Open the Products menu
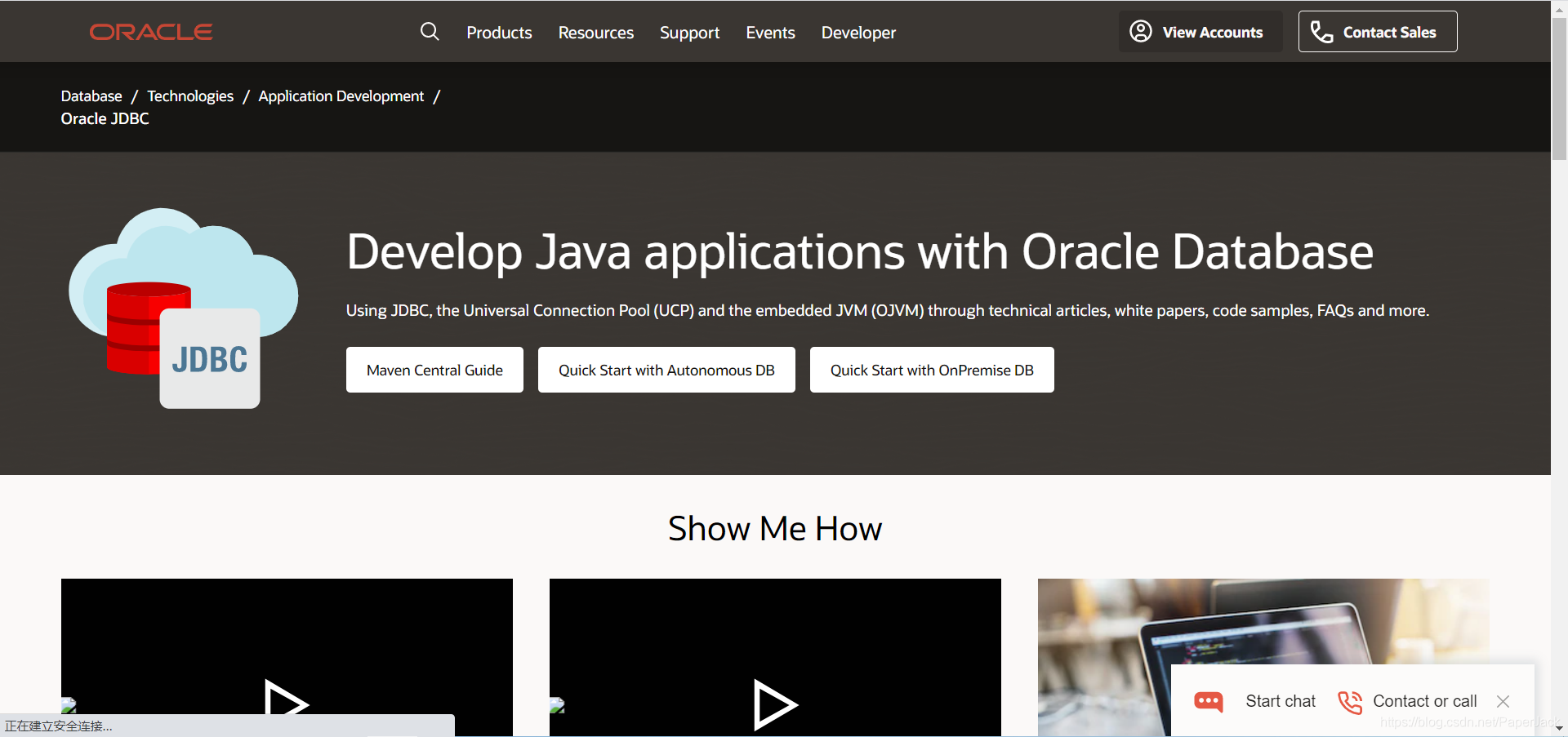Screen dimensions: 1568x737 [x=499, y=33]
